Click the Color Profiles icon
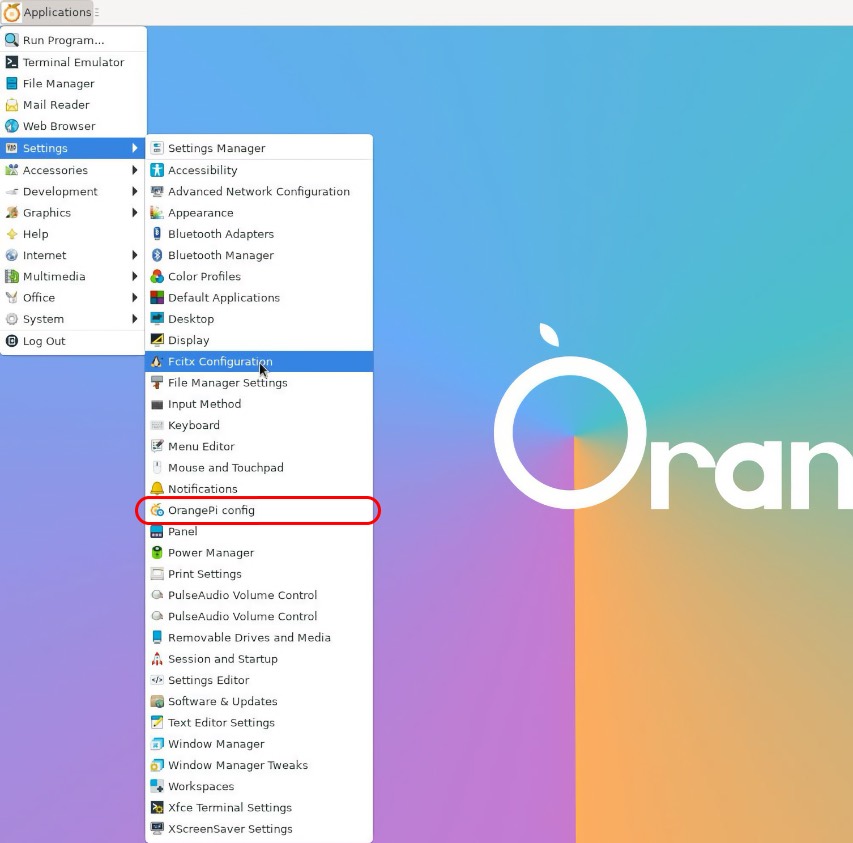 pos(157,276)
